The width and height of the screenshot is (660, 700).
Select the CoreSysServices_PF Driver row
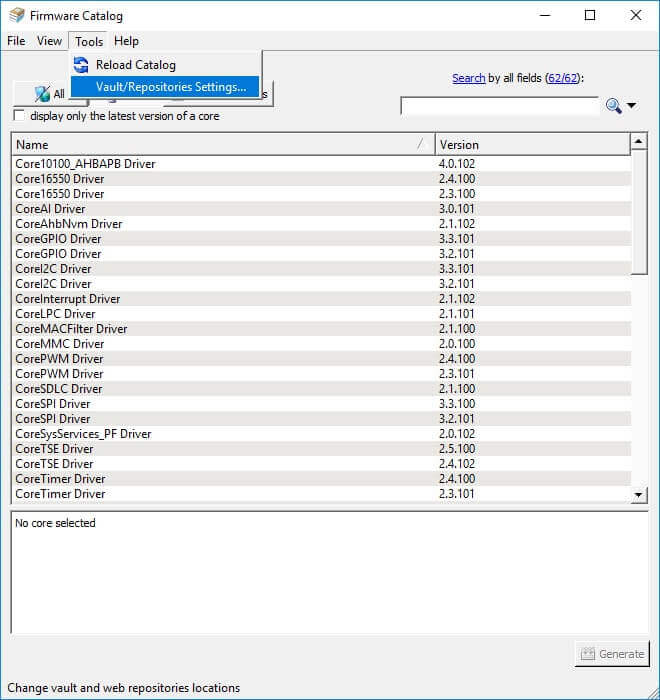[x=83, y=434]
